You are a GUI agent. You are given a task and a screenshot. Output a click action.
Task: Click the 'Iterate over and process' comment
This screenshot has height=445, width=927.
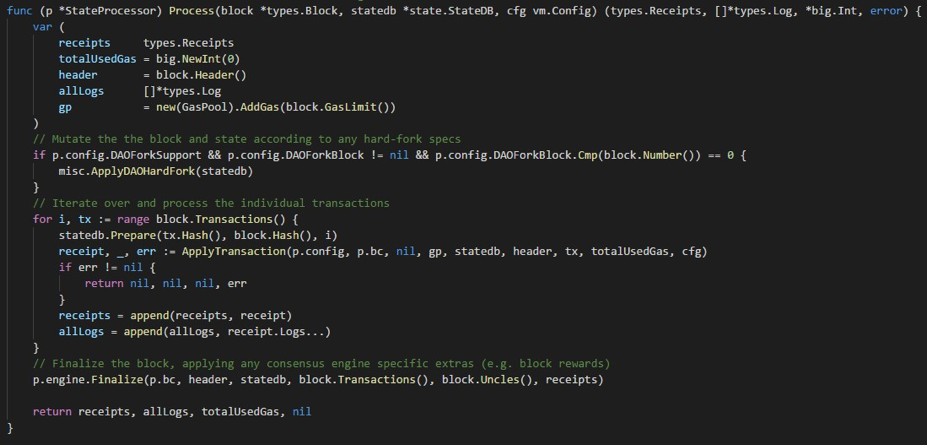pyautogui.click(x=211, y=203)
